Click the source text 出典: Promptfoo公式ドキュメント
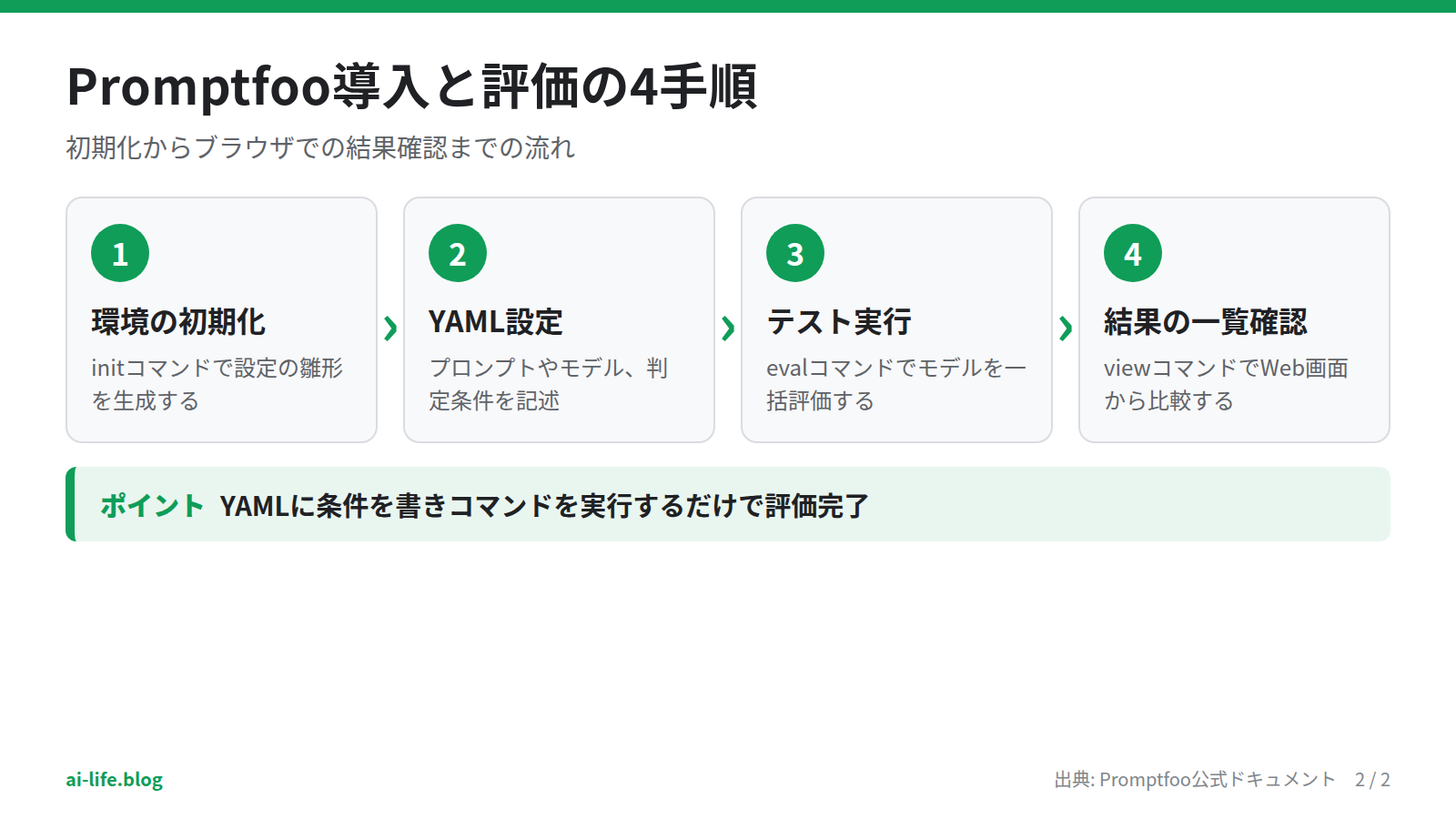 point(1195,780)
